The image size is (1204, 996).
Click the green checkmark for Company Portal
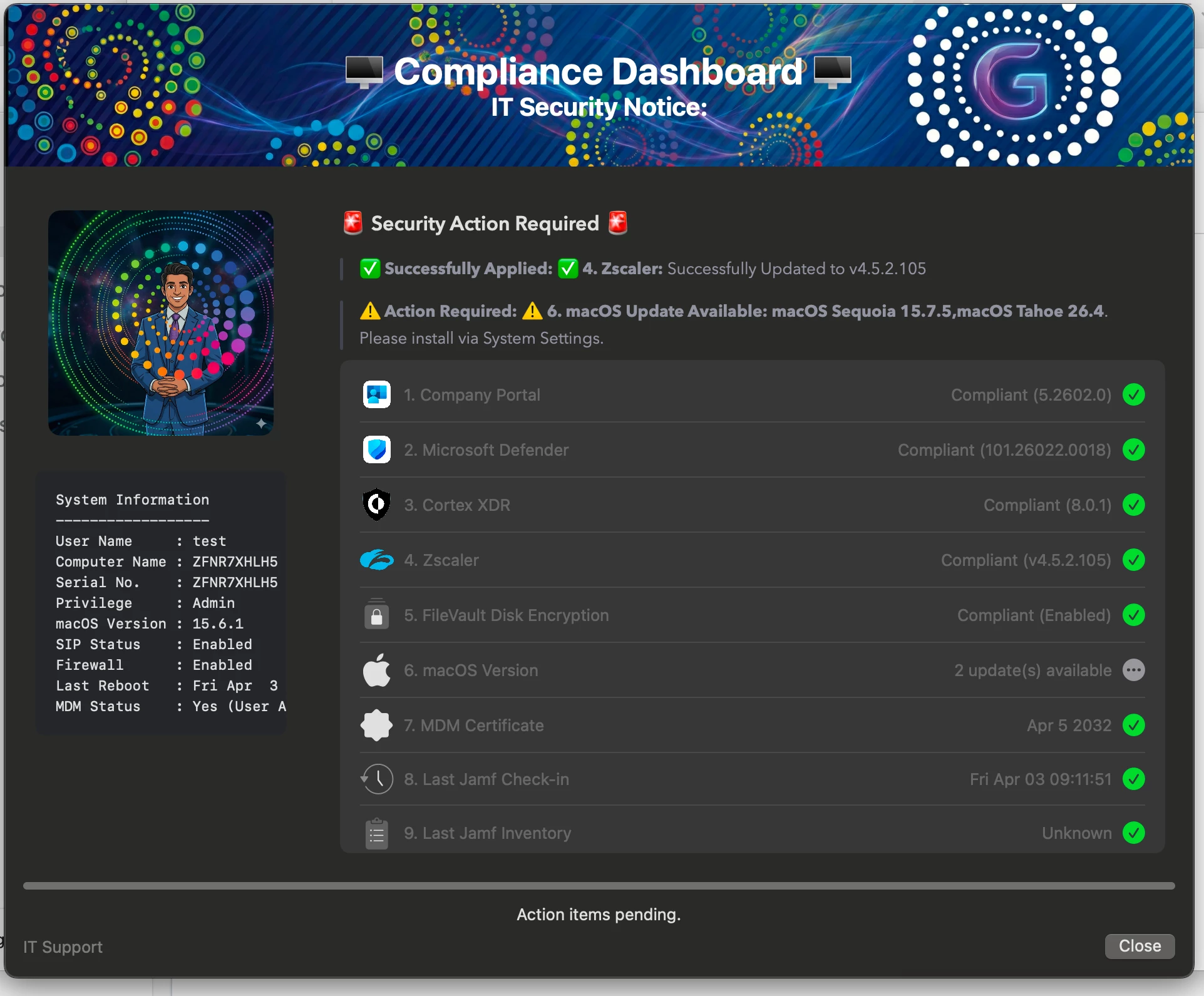pos(1133,395)
